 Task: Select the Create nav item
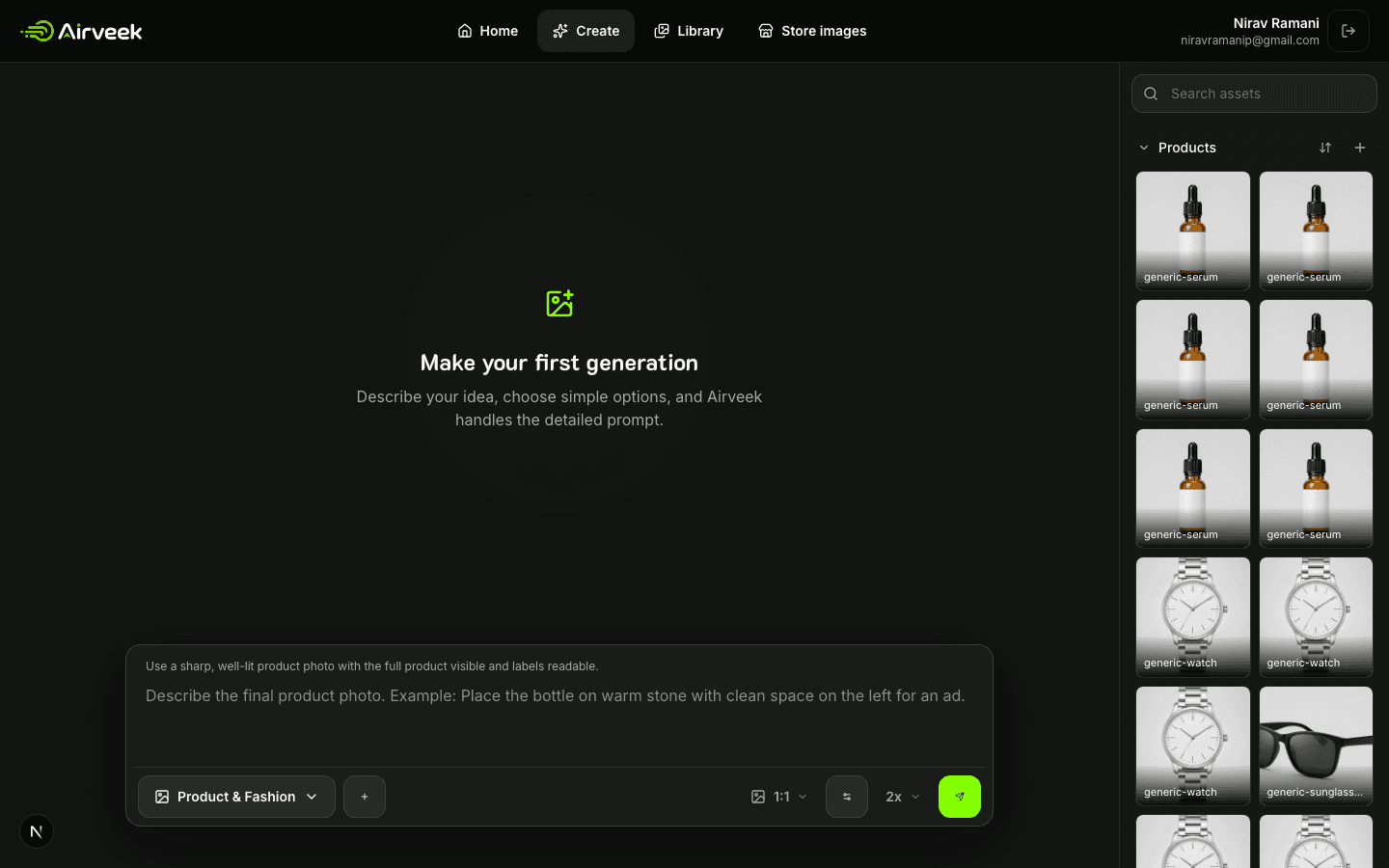coord(586,31)
